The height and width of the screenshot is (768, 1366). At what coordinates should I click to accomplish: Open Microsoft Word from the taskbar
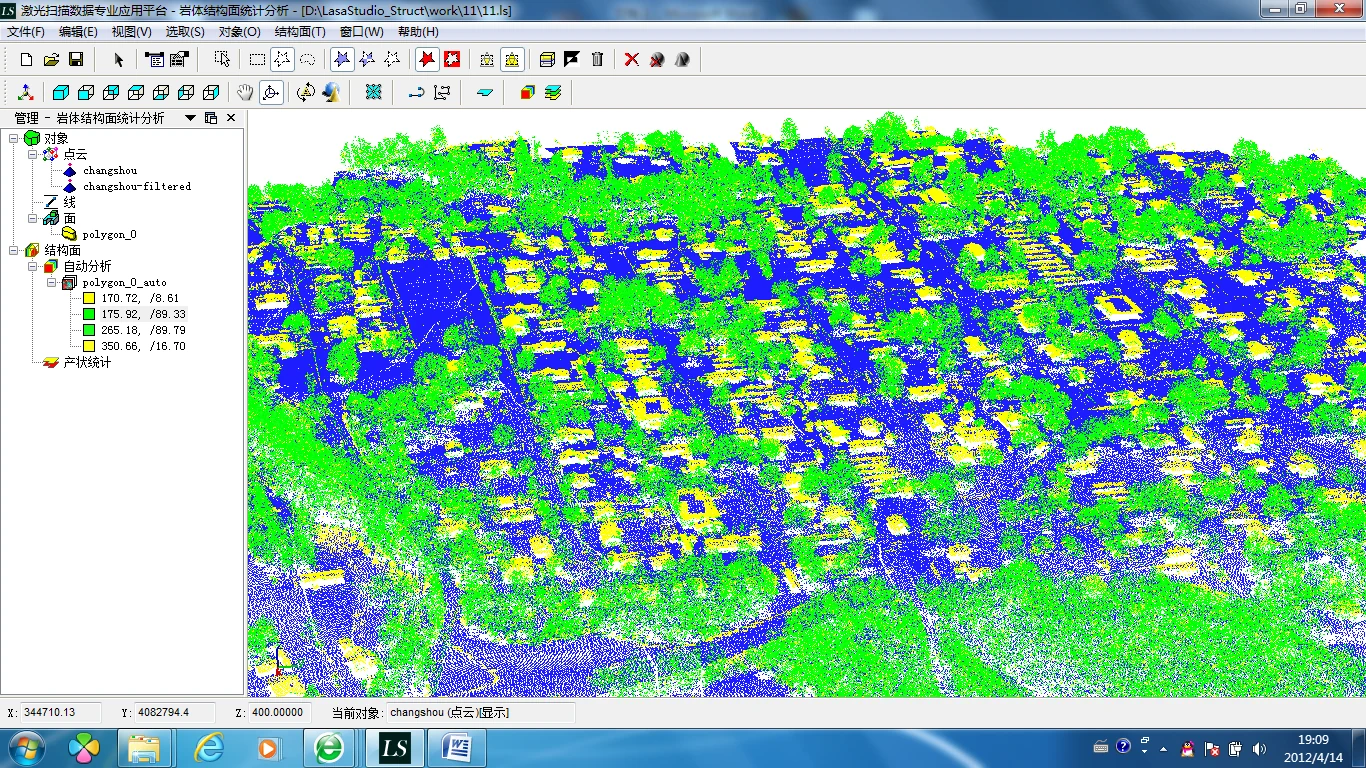(x=456, y=748)
